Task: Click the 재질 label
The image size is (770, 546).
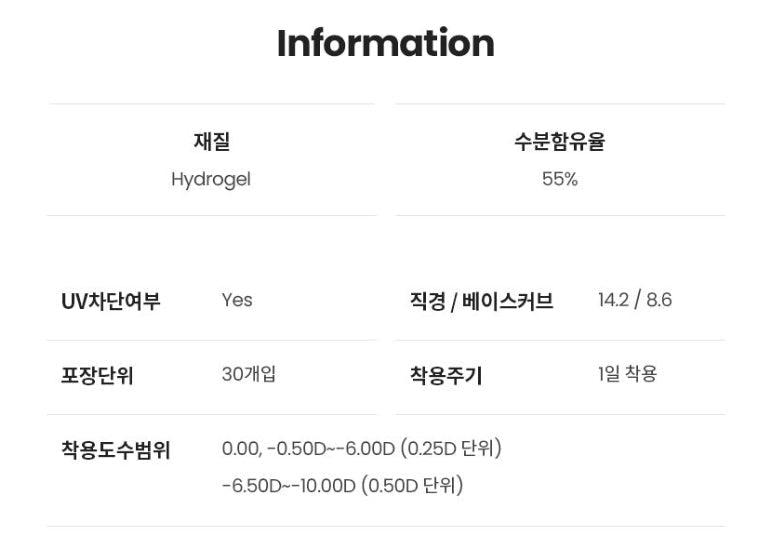Action: (211, 142)
